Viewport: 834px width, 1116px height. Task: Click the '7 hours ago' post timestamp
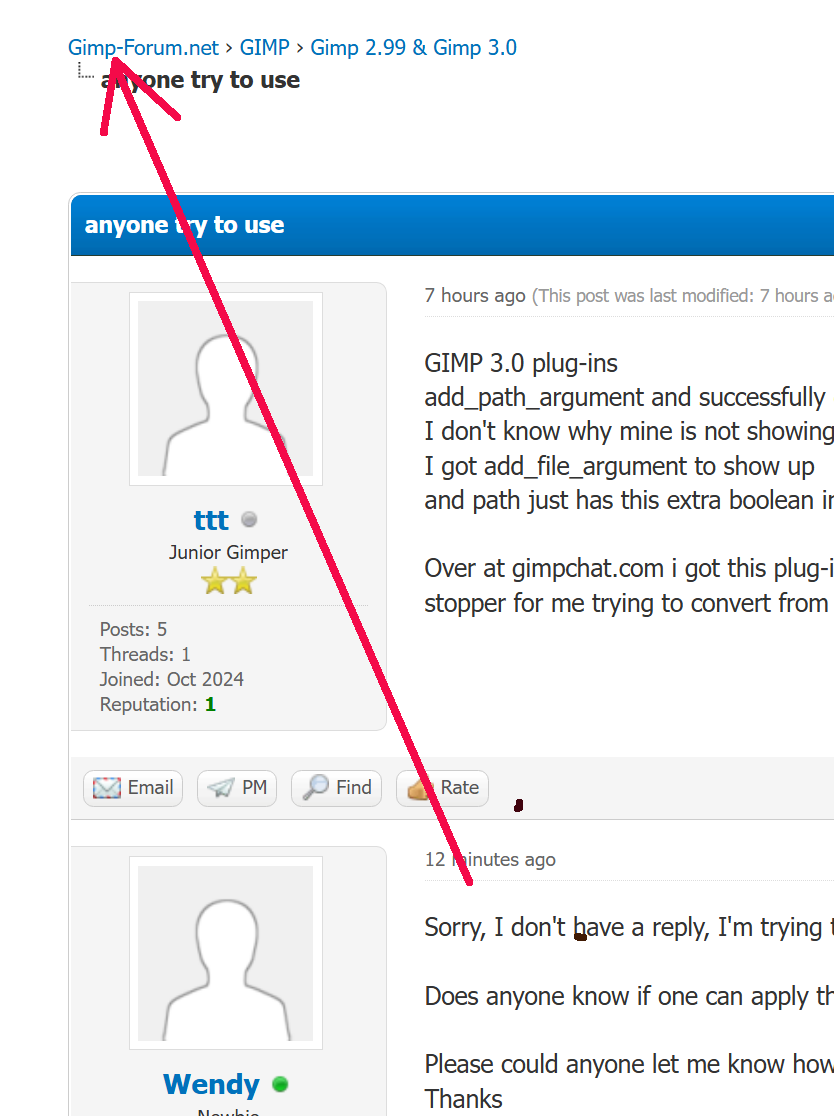pyautogui.click(x=475, y=295)
